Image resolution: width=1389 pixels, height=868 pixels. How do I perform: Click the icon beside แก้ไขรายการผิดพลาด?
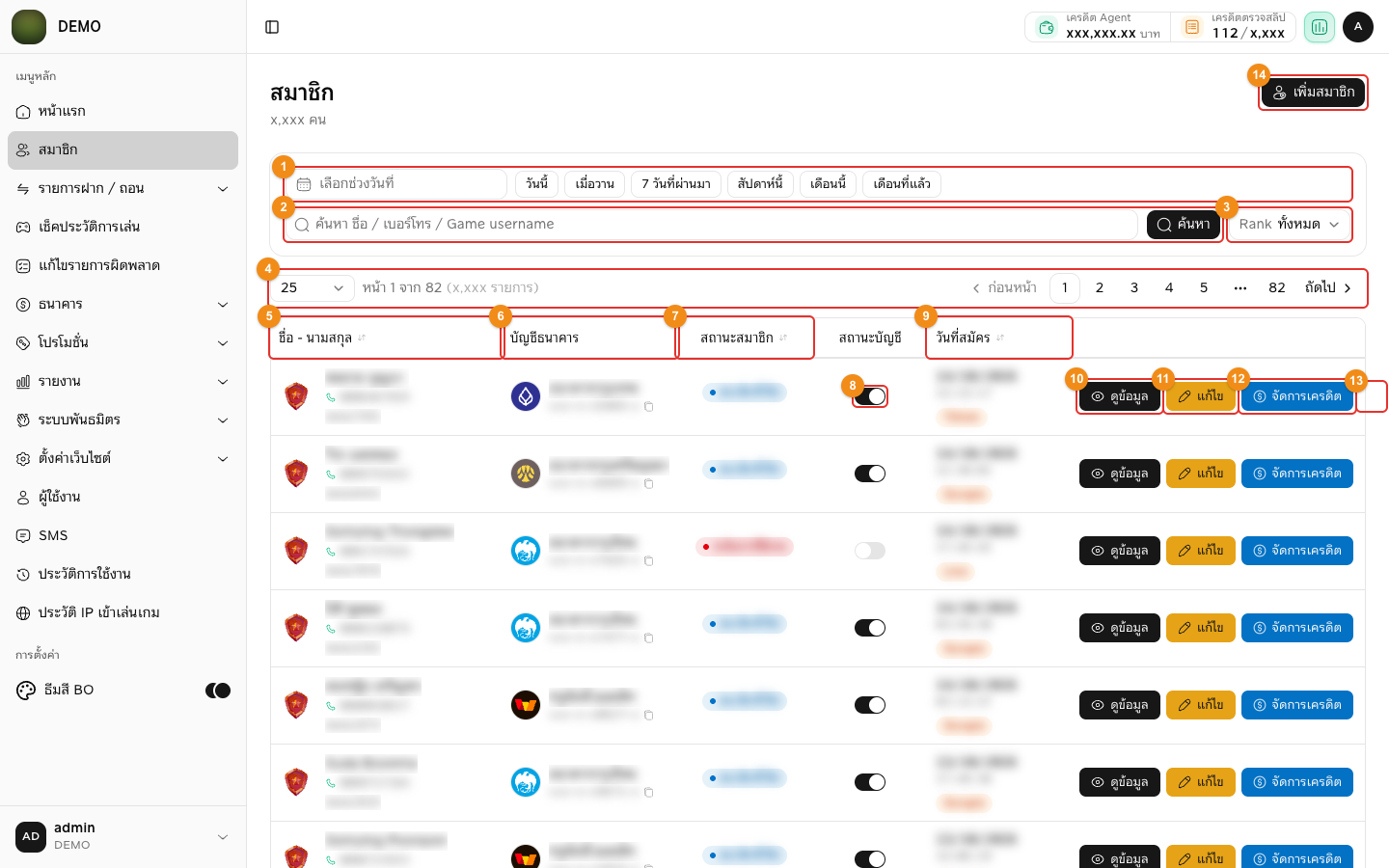(23, 266)
